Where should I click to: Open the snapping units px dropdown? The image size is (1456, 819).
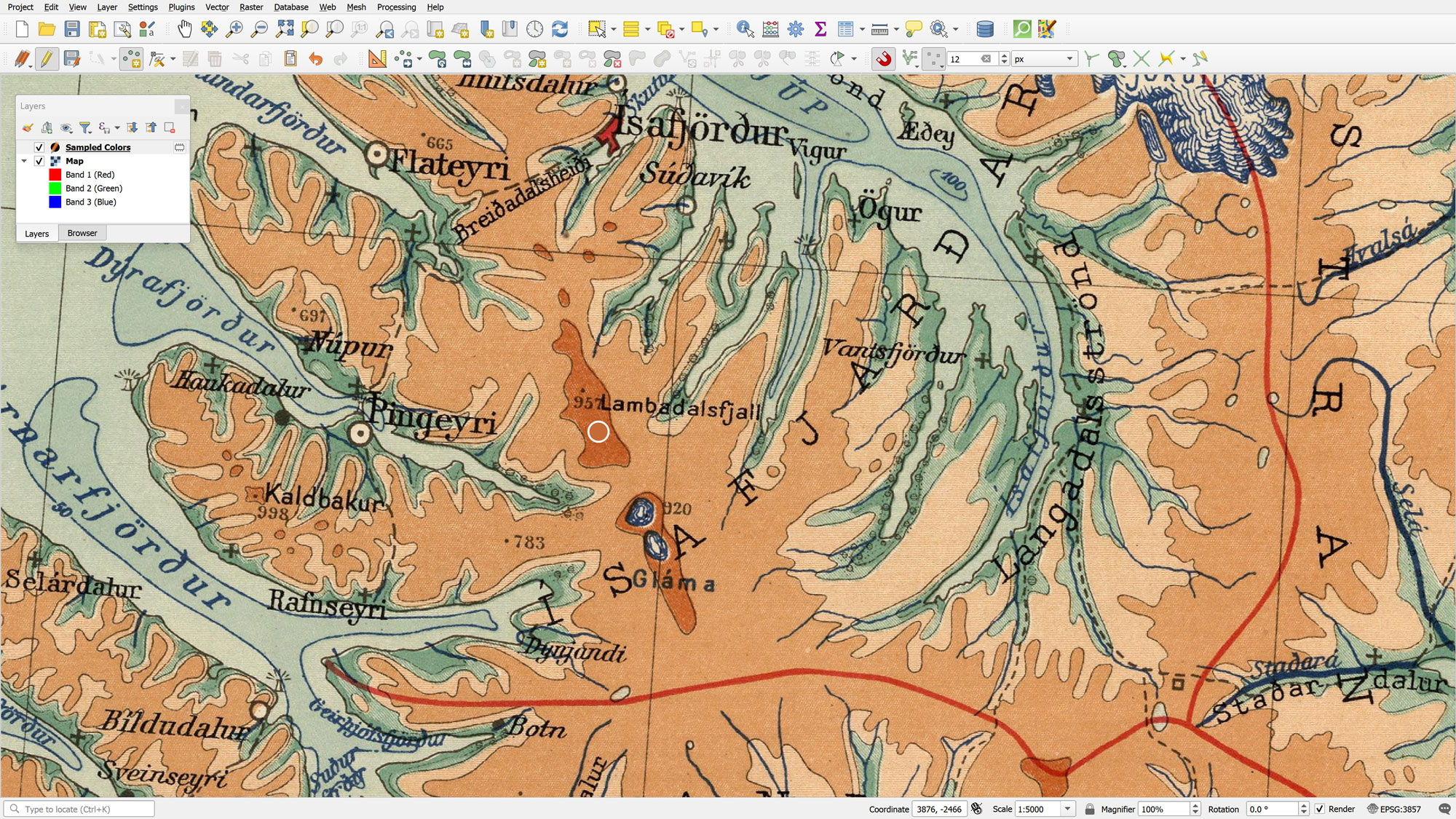[1044, 59]
